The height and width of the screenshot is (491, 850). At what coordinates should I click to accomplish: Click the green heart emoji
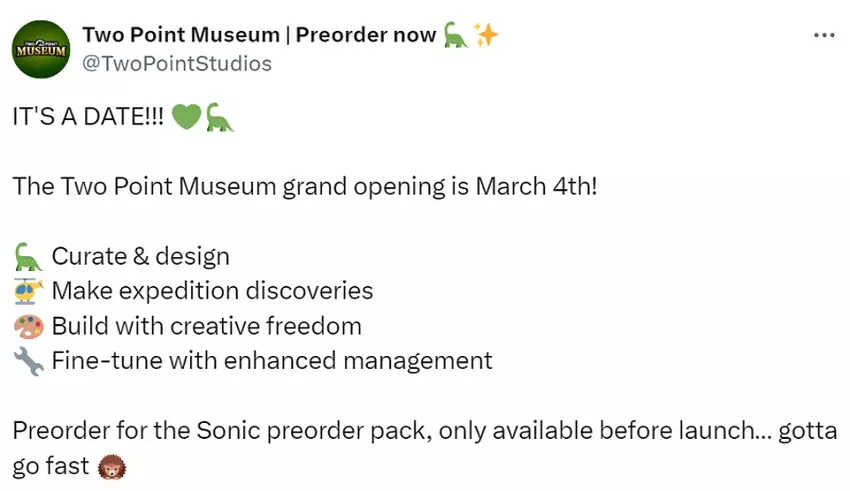coord(186,117)
